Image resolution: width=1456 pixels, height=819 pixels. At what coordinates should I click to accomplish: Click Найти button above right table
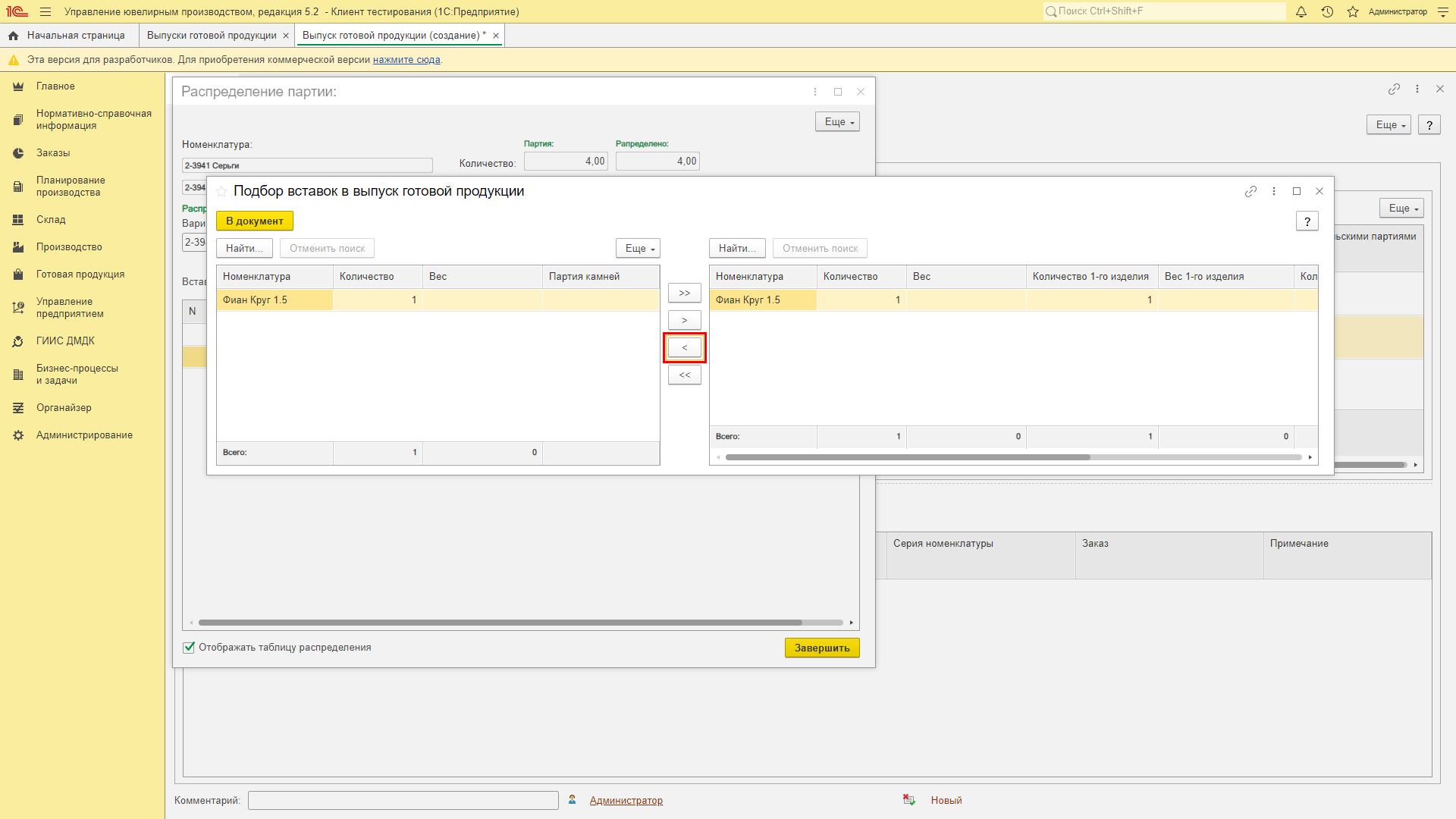tap(737, 249)
